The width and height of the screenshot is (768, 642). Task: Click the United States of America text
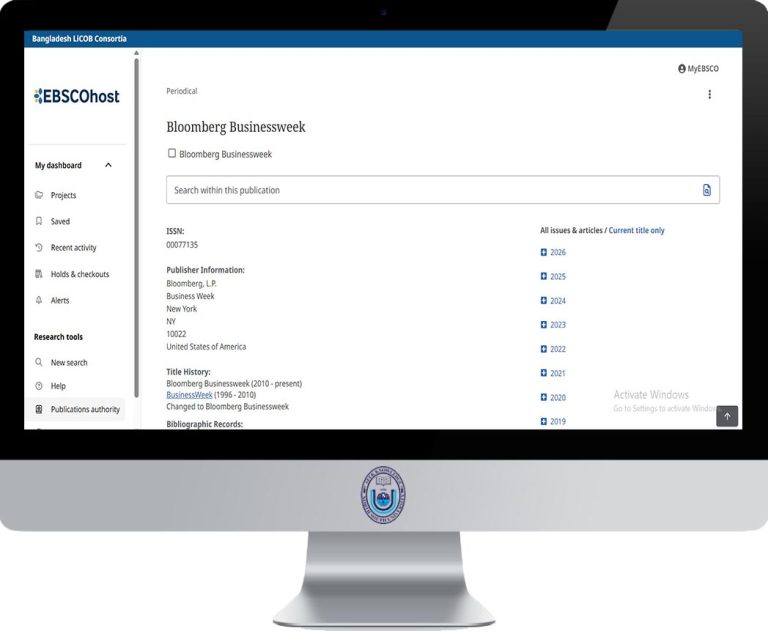206,347
